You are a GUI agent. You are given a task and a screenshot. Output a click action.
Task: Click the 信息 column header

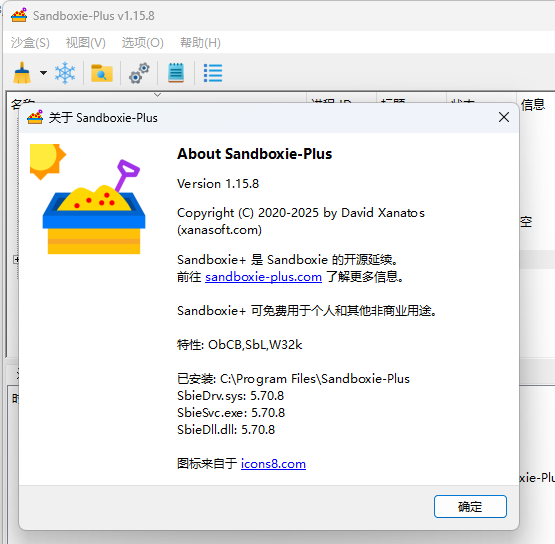(533, 104)
